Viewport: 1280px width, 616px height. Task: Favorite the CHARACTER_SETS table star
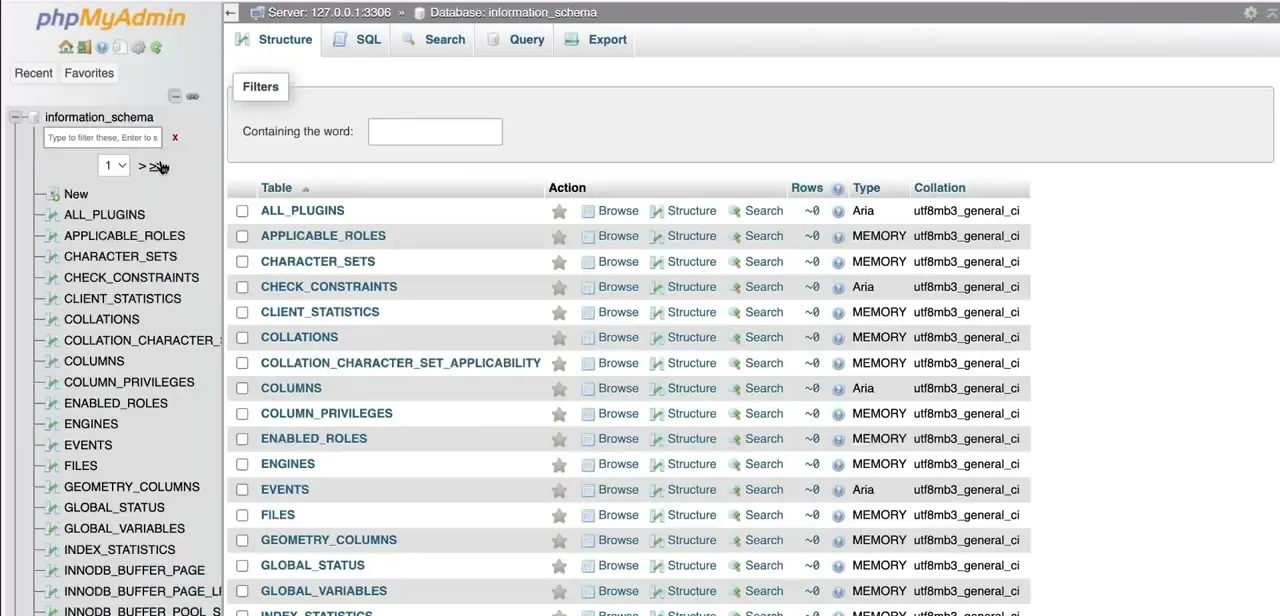coord(559,262)
